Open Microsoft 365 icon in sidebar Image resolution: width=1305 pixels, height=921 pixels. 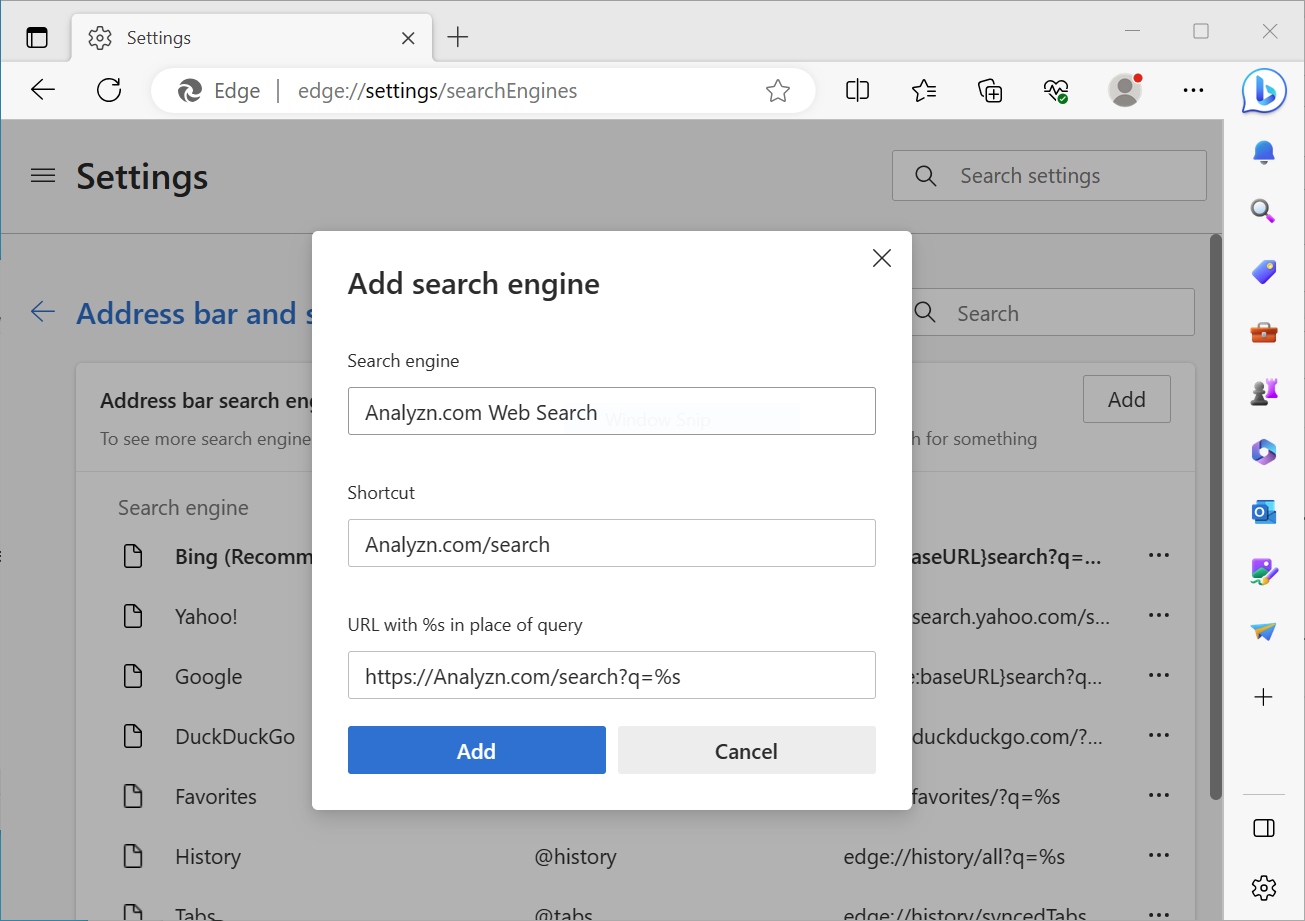click(x=1264, y=452)
